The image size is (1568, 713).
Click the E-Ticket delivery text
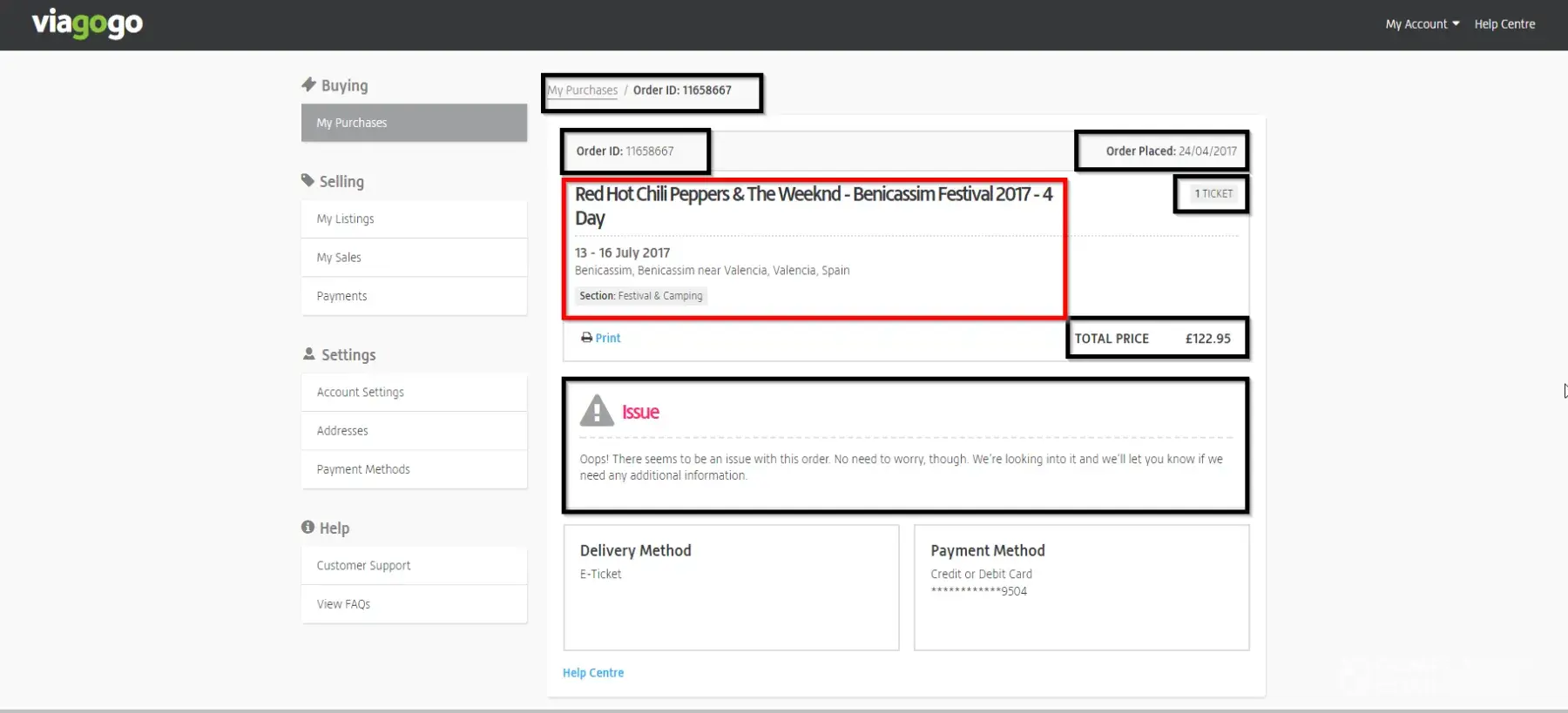coord(601,574)
